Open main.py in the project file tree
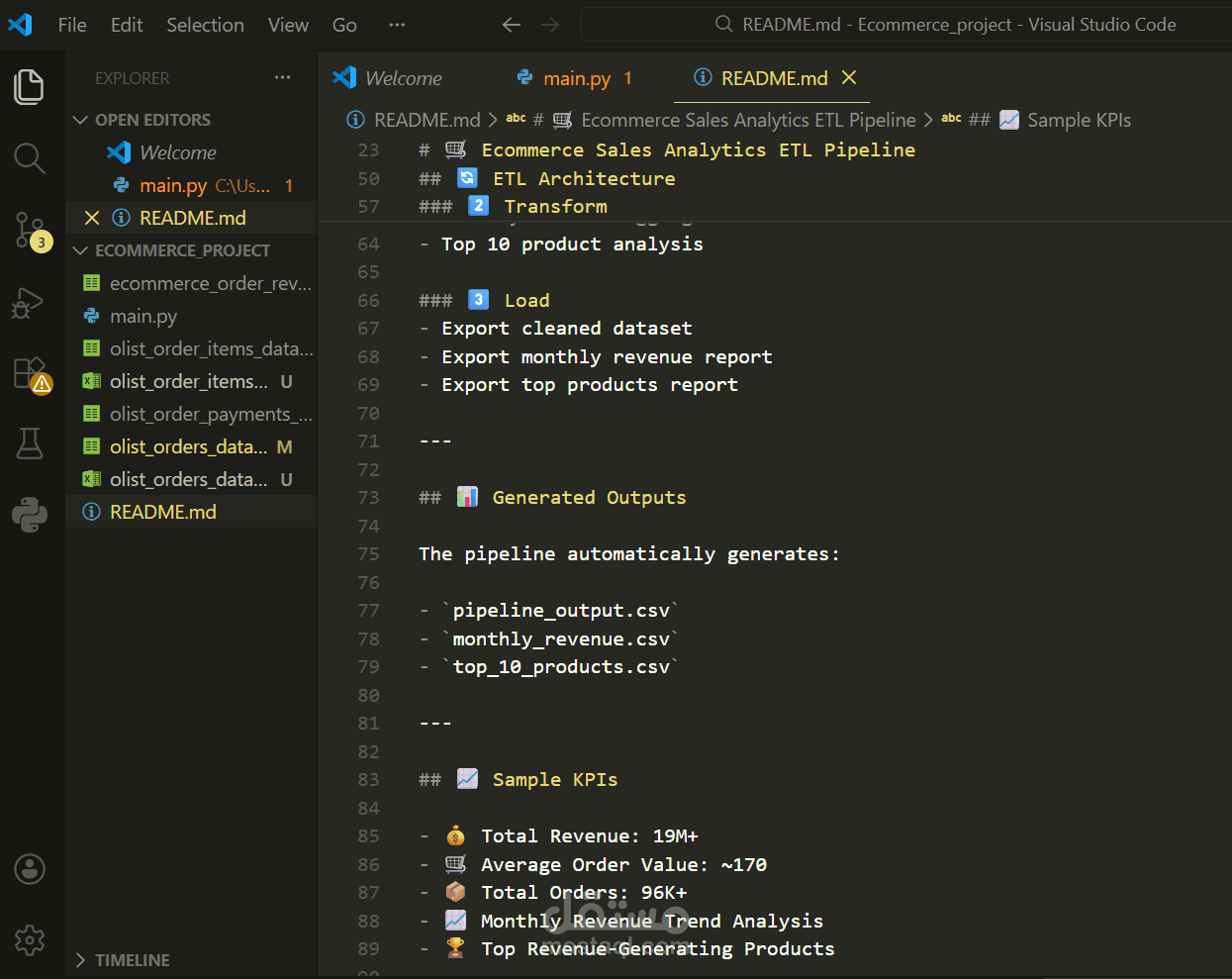 143,316
